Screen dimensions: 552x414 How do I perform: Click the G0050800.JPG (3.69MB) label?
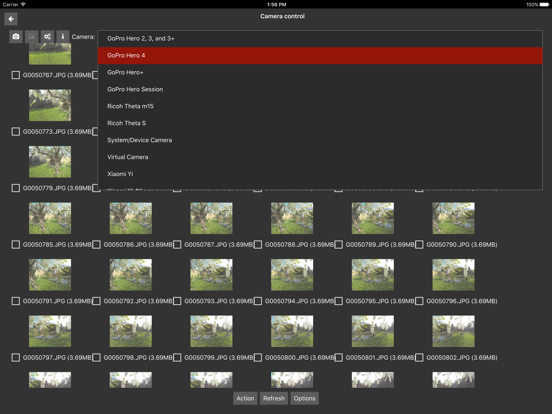click(x=299, y=358)
